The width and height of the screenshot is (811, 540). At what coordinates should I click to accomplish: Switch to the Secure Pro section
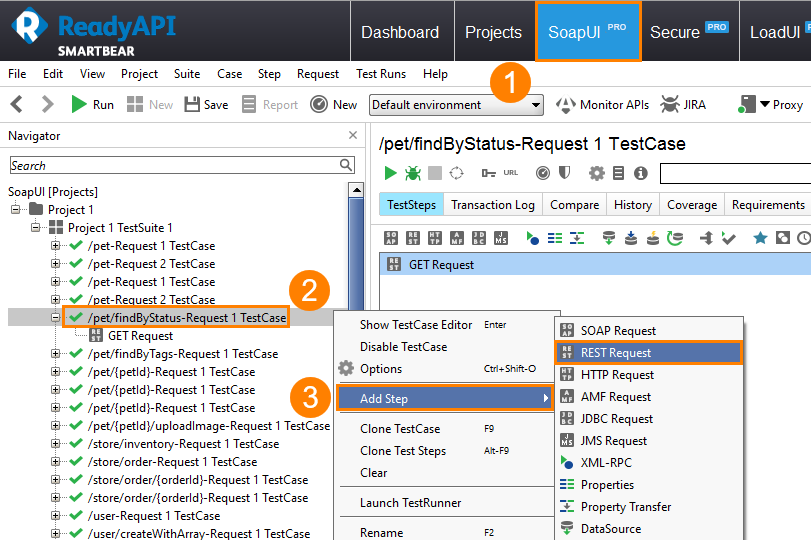[689, 32]
